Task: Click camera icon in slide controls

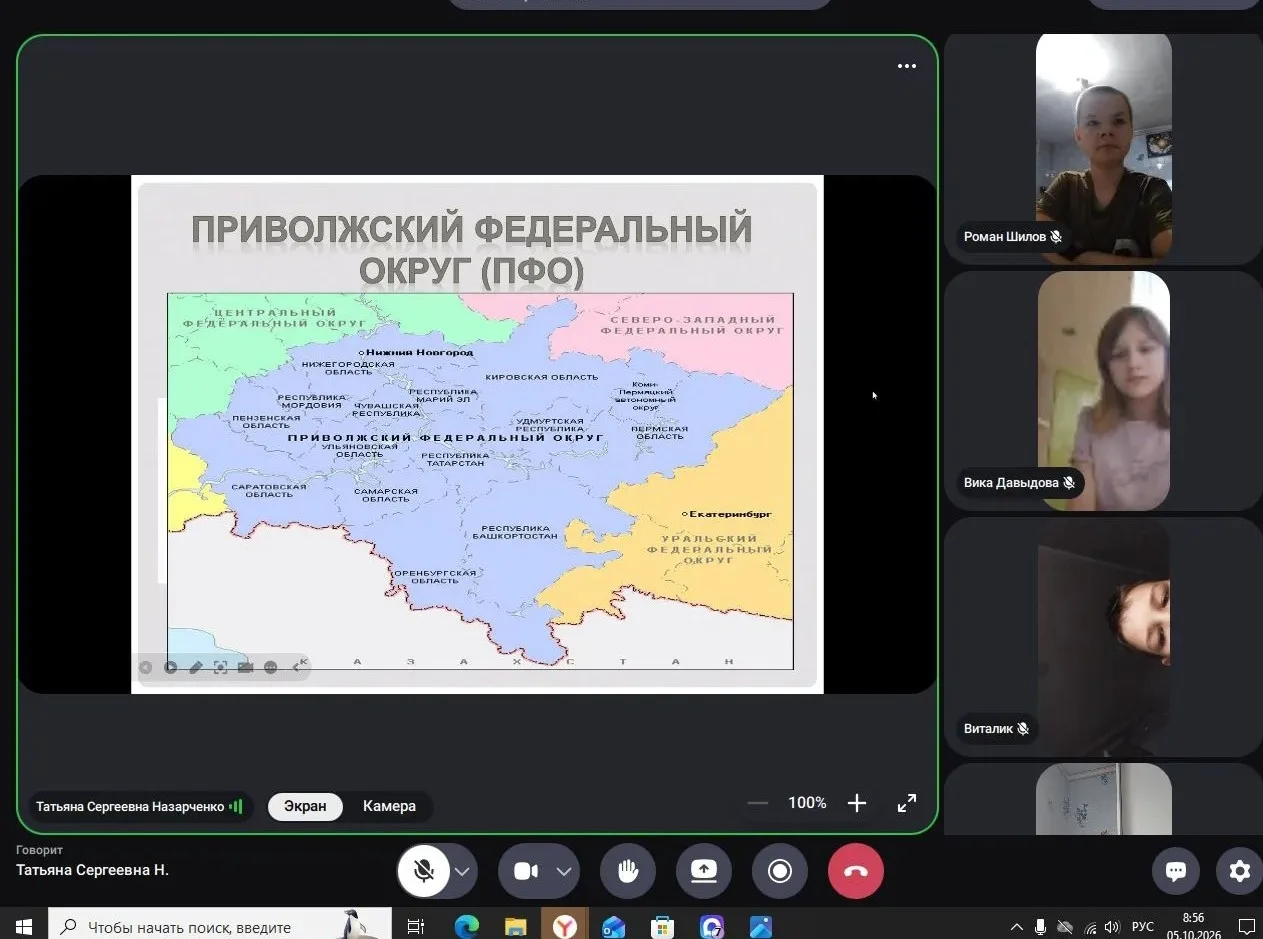Action: [245, 667]
